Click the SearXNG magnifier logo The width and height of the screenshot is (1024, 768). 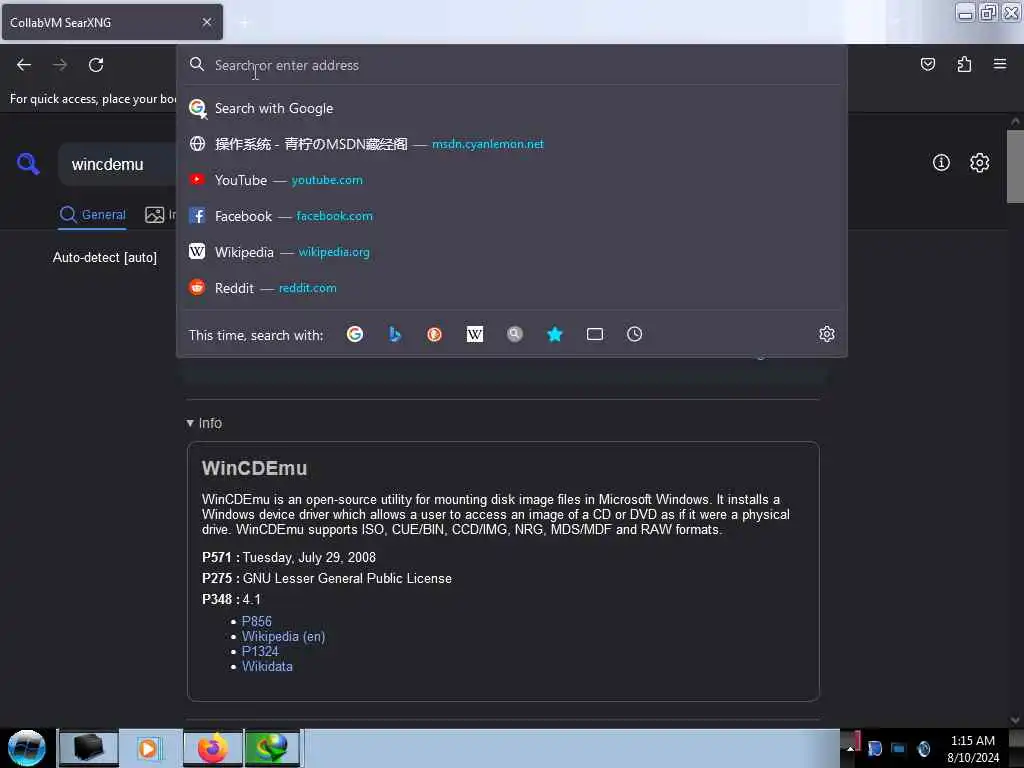[x=28, y=163]
